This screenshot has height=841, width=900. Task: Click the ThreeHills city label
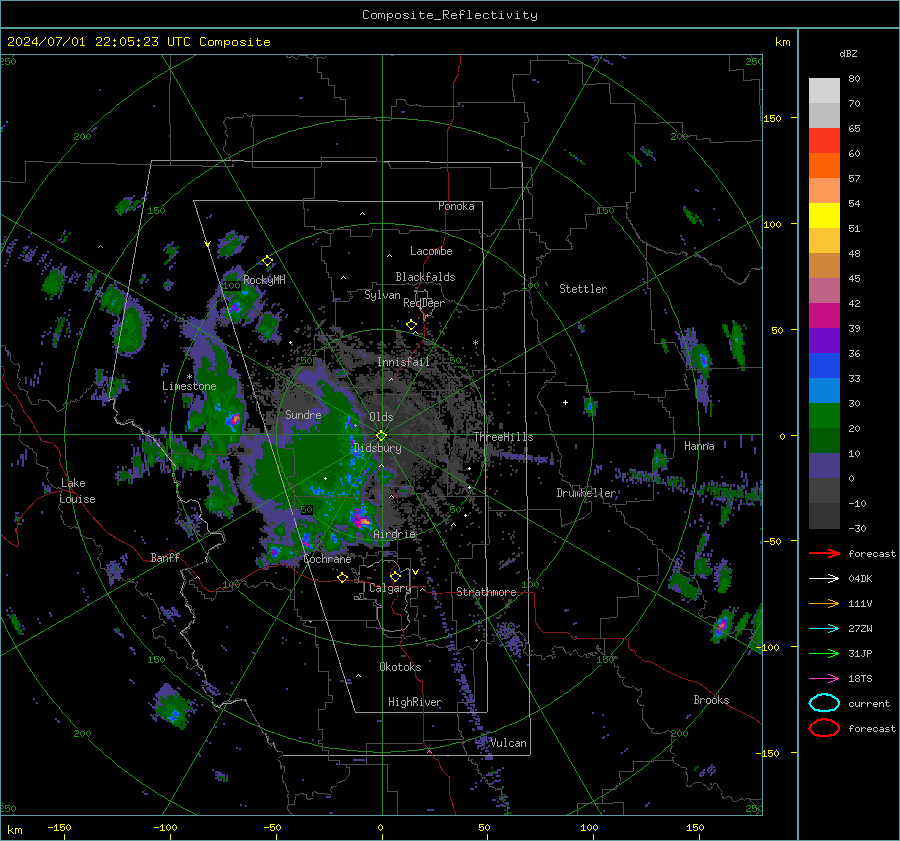tap(503, 437)
